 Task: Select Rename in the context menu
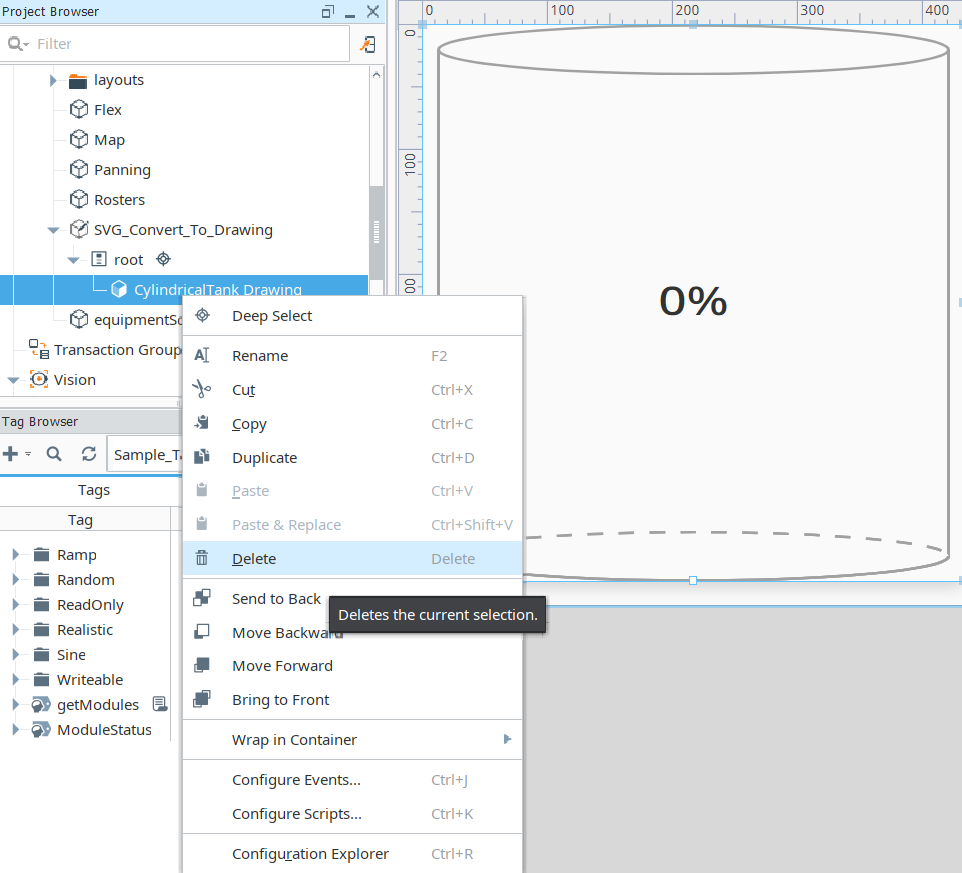[x=260, y=355]
